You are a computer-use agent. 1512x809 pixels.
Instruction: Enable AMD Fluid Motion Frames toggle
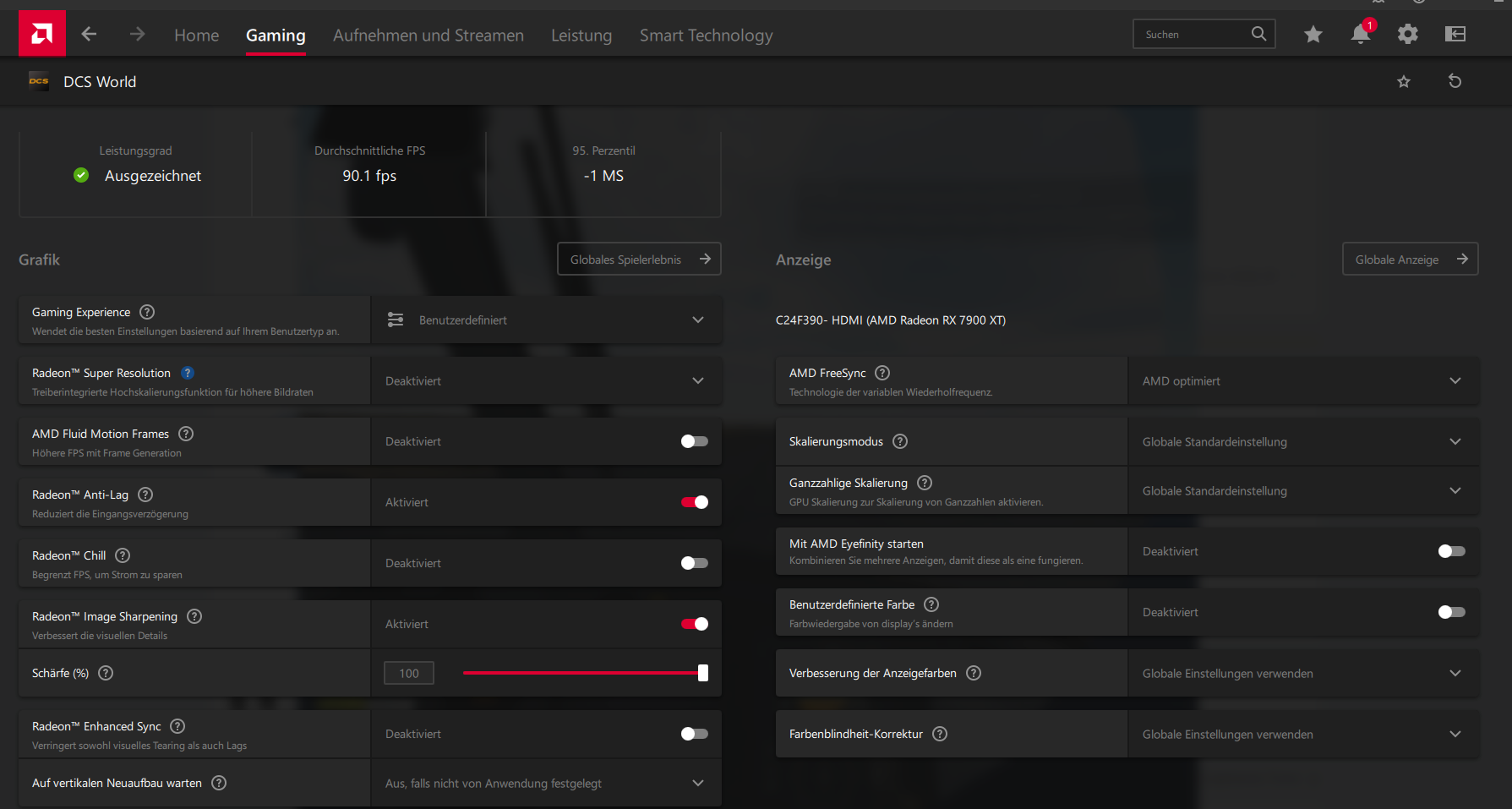click(695, 441)
